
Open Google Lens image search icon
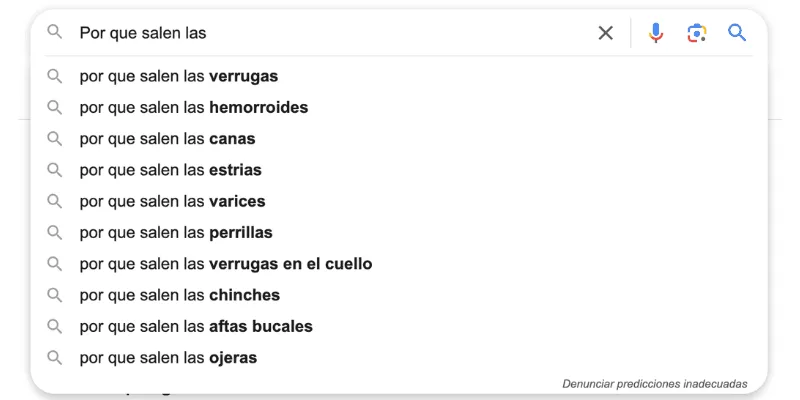(x=697, y=33)
